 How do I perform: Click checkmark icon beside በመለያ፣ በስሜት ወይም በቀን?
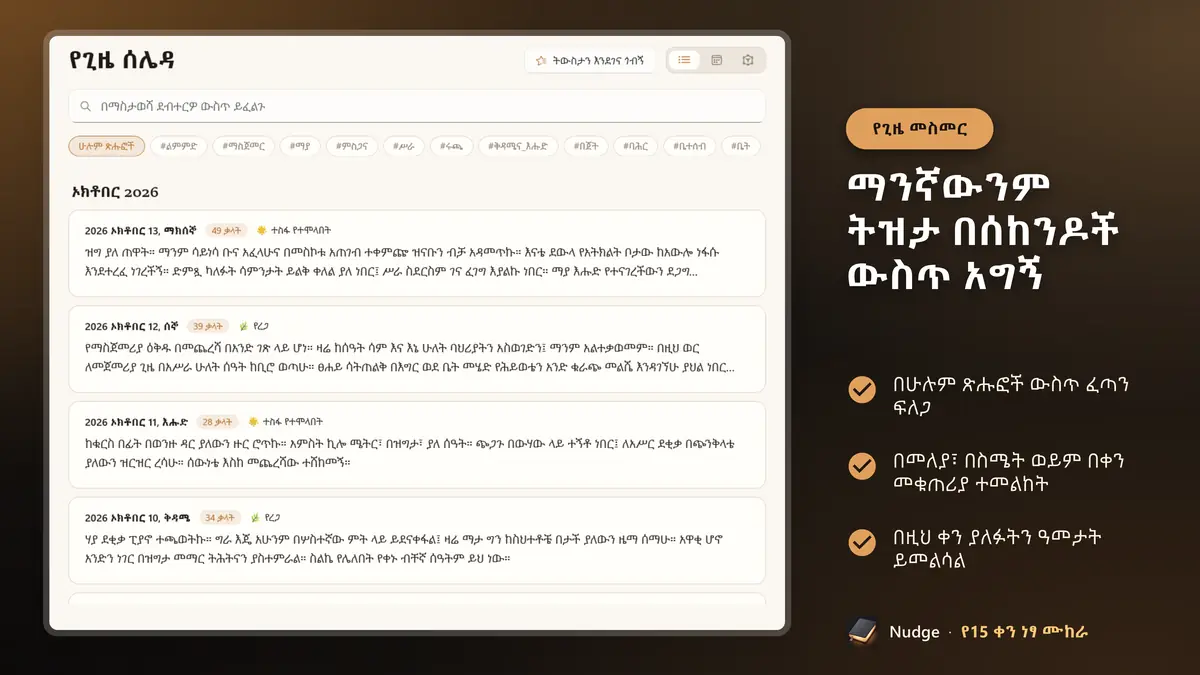point(862,466)
